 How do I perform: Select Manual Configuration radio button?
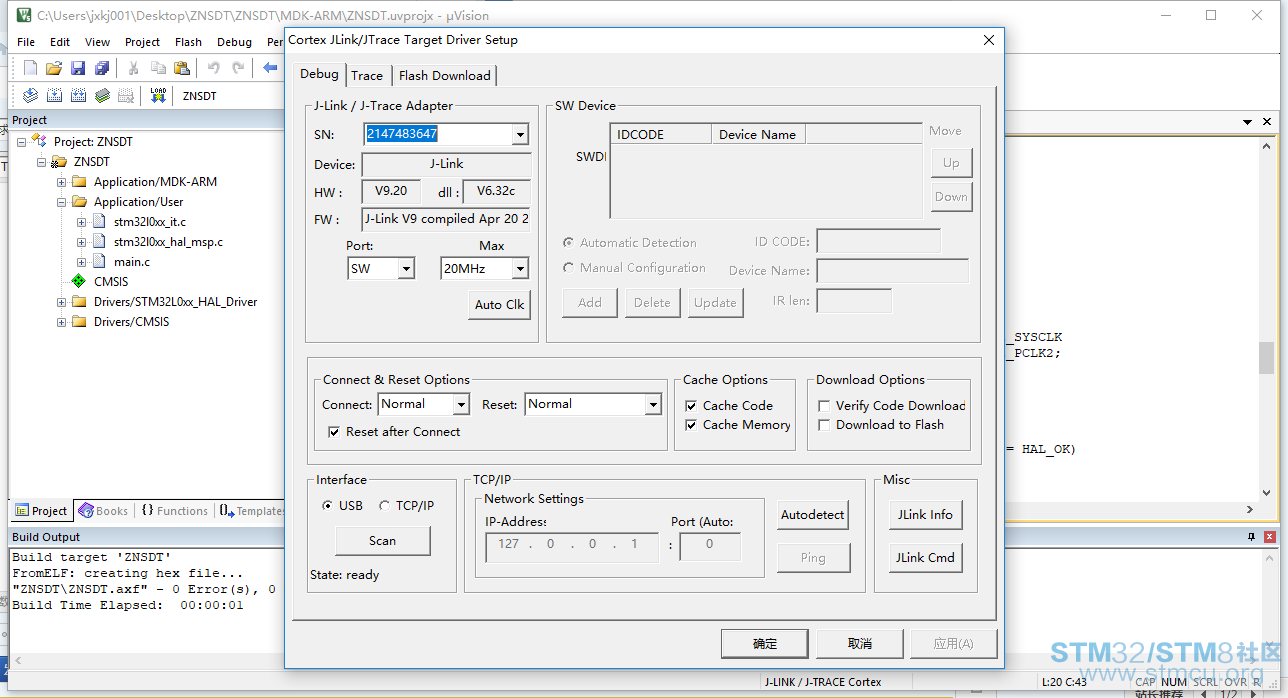569,268
